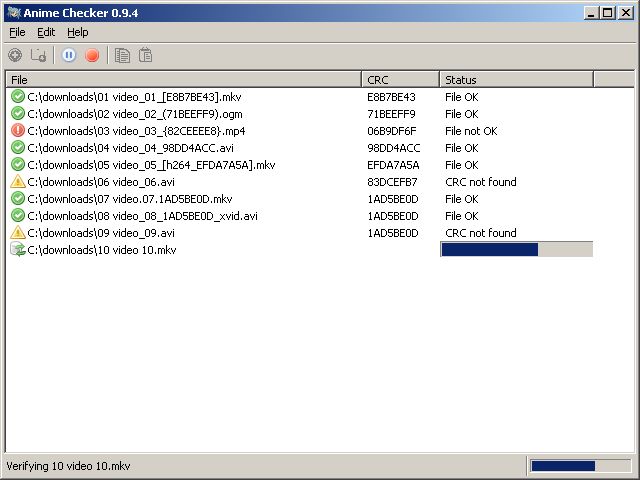The image size is (640, 480).
Task: Click yellow warning icon of video_06.avi
Action: tap(18, 182)
